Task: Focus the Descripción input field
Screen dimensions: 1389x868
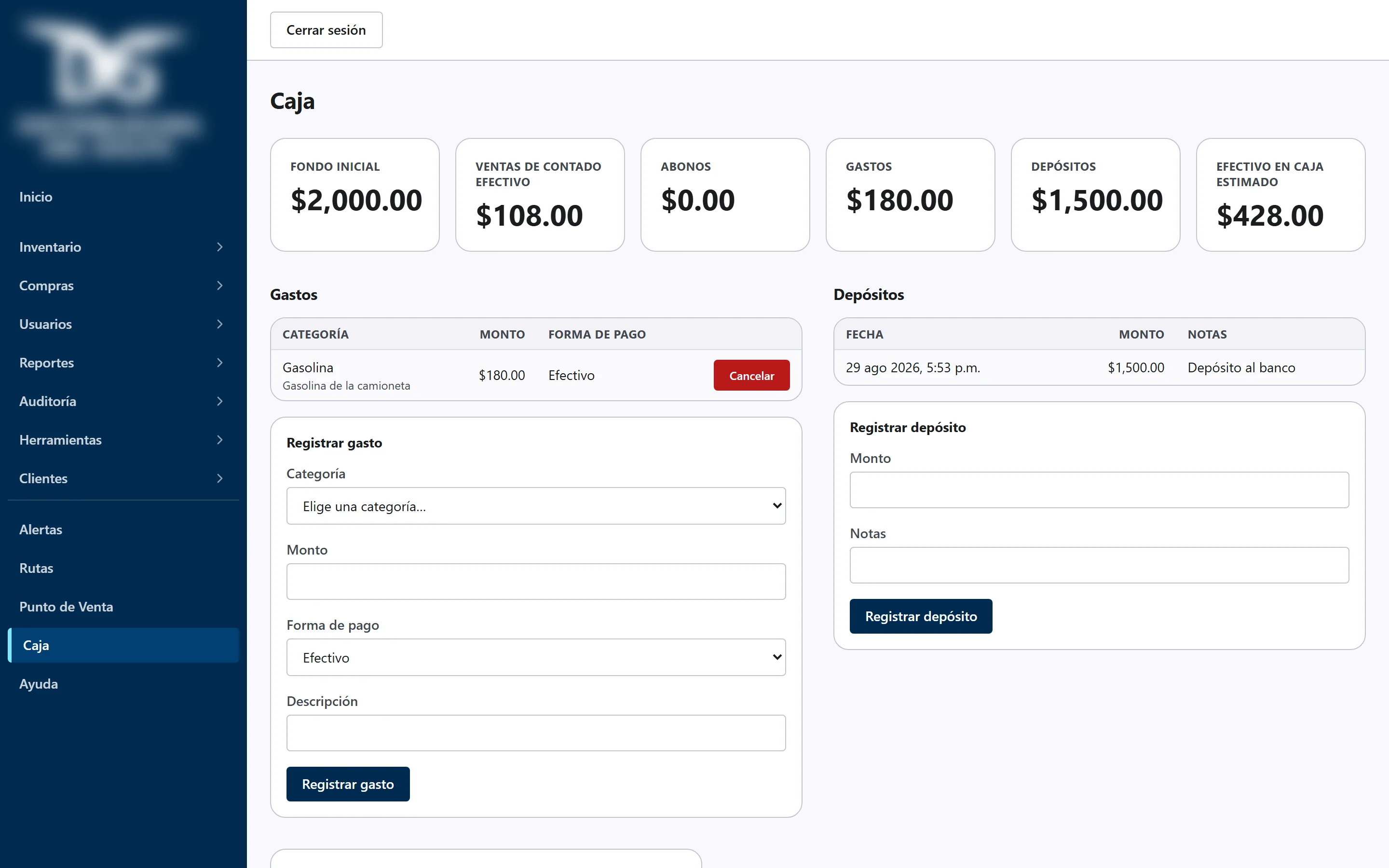Action: (x=535, y=732)
